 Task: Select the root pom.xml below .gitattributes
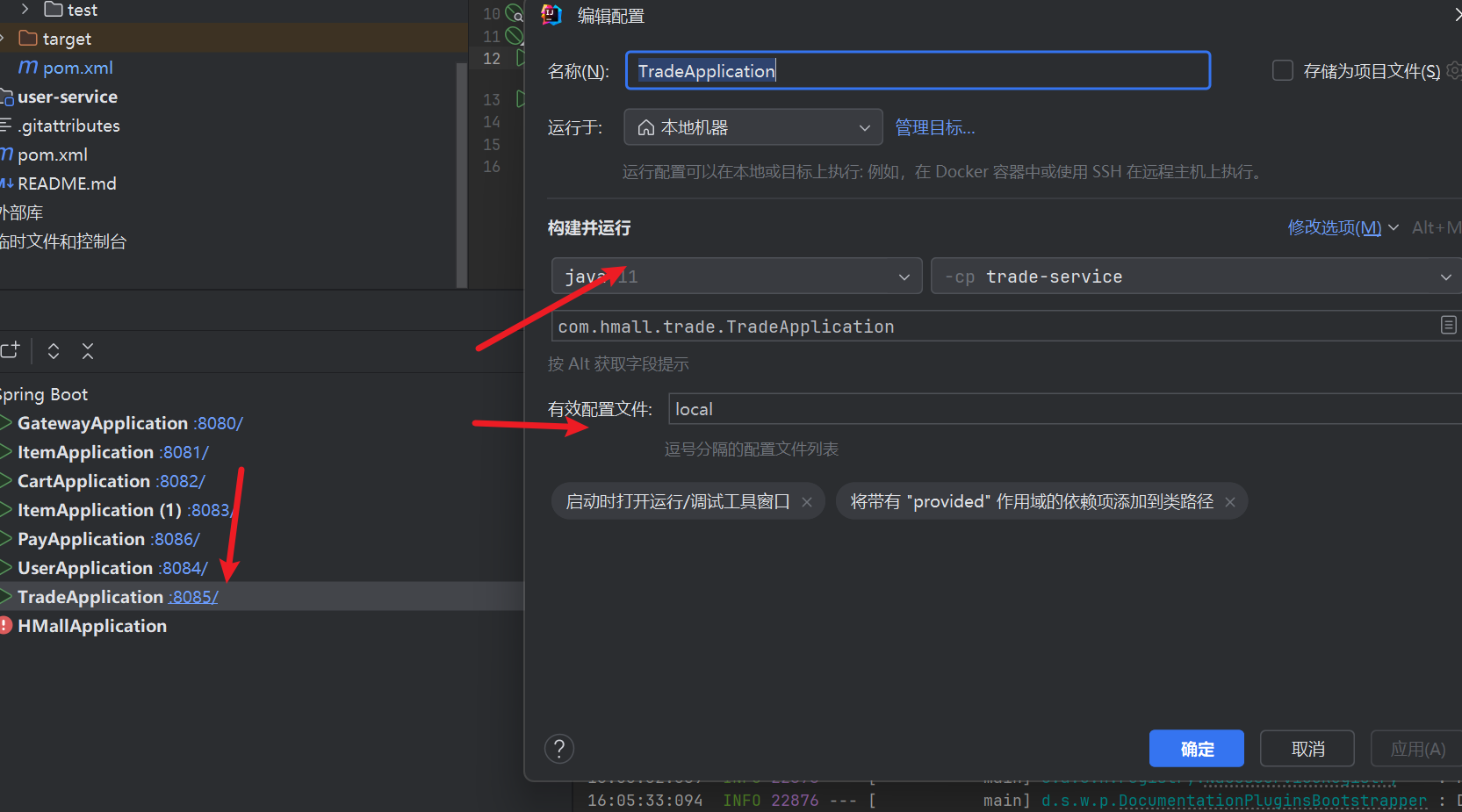(x=53, y=154)
